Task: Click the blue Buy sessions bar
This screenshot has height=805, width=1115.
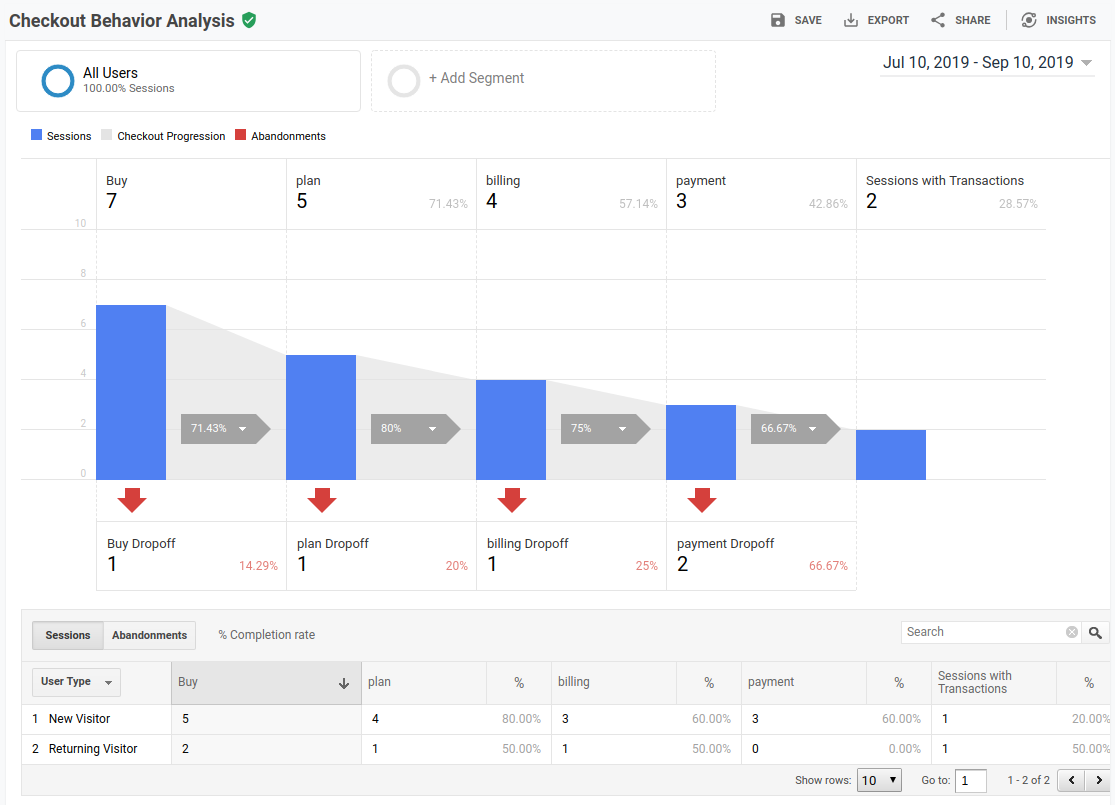Action: pos(131,392)
